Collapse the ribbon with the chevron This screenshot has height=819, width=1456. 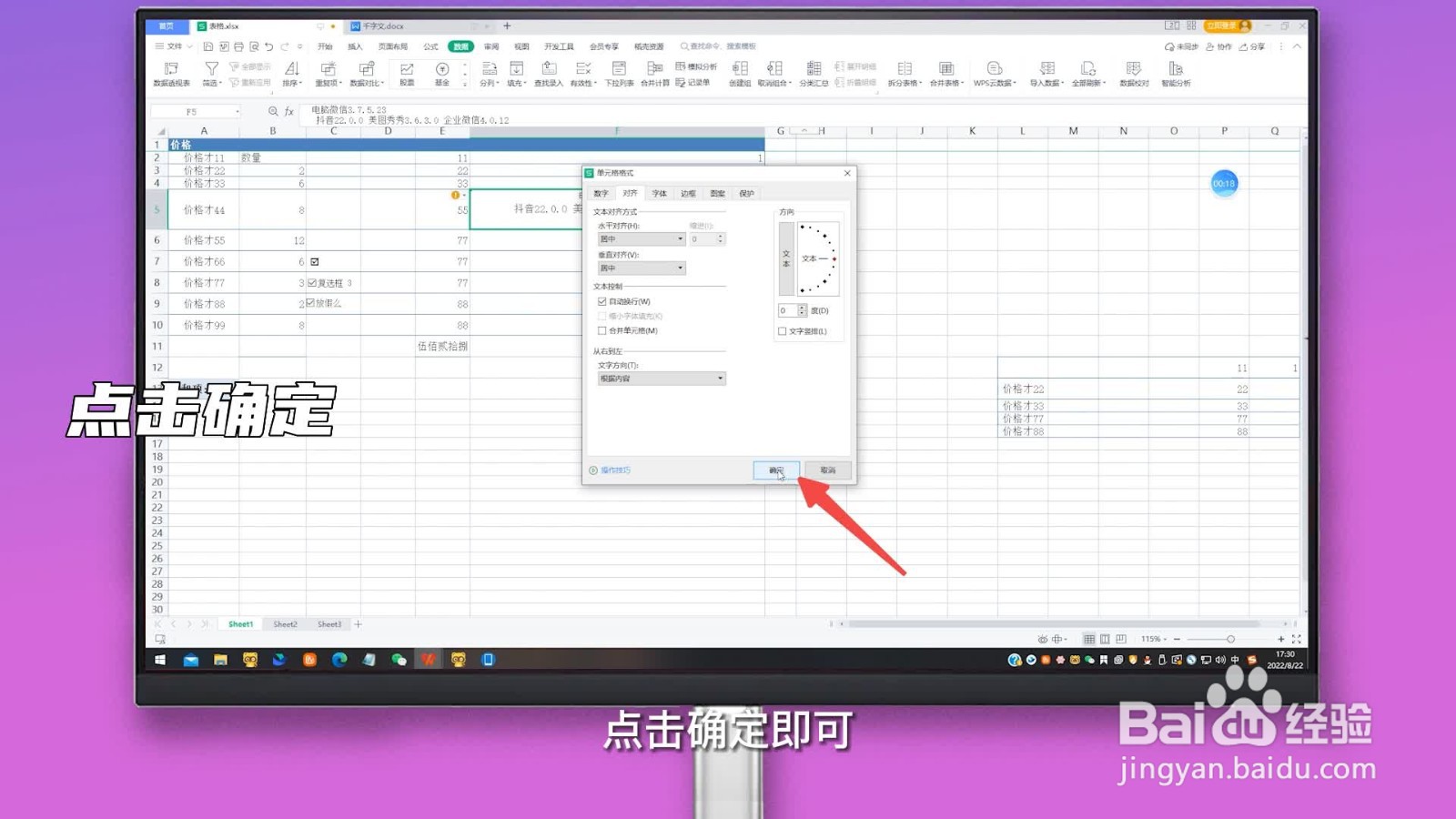1297,46
